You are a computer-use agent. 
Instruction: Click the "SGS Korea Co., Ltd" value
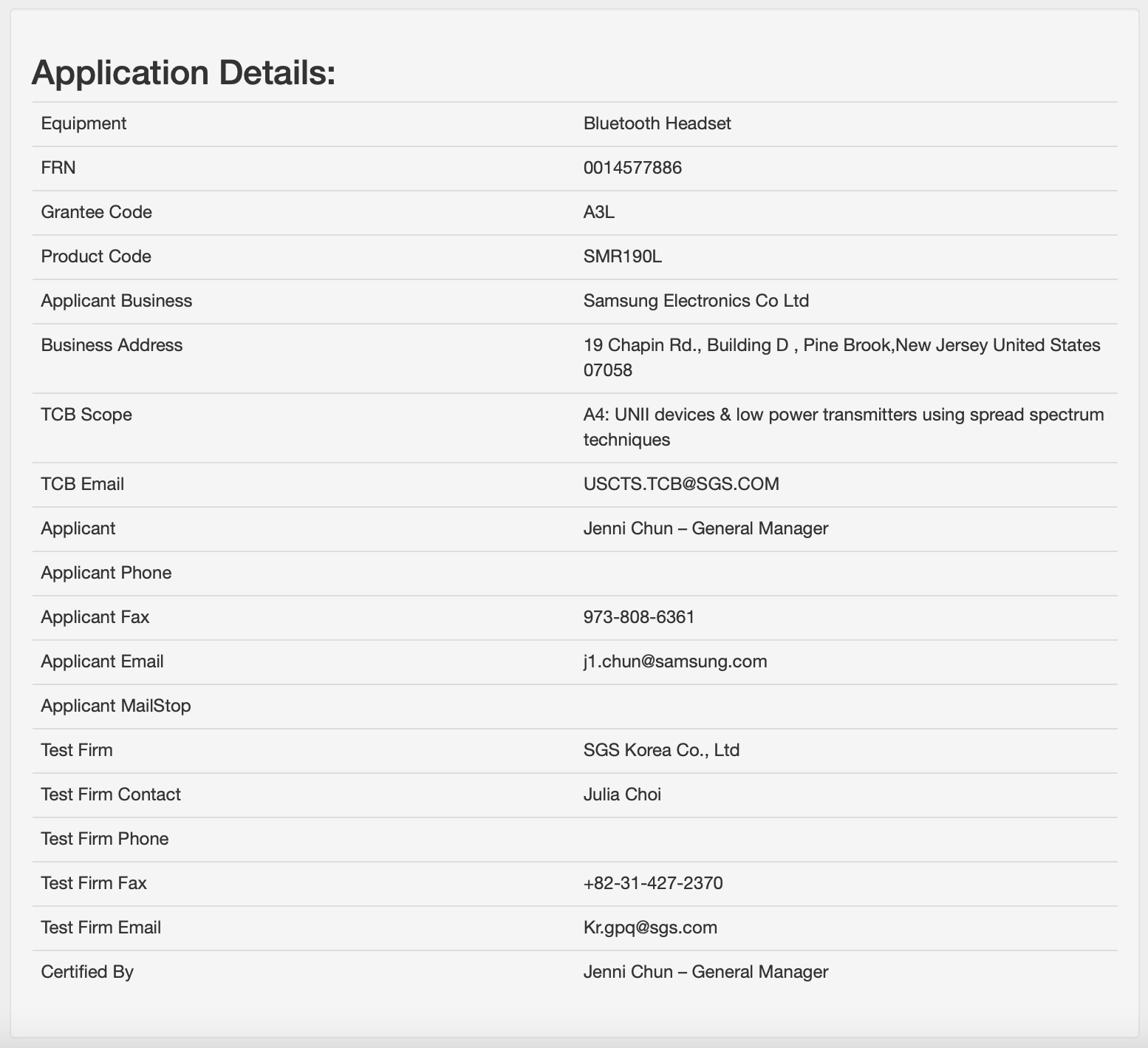[661, 750]
